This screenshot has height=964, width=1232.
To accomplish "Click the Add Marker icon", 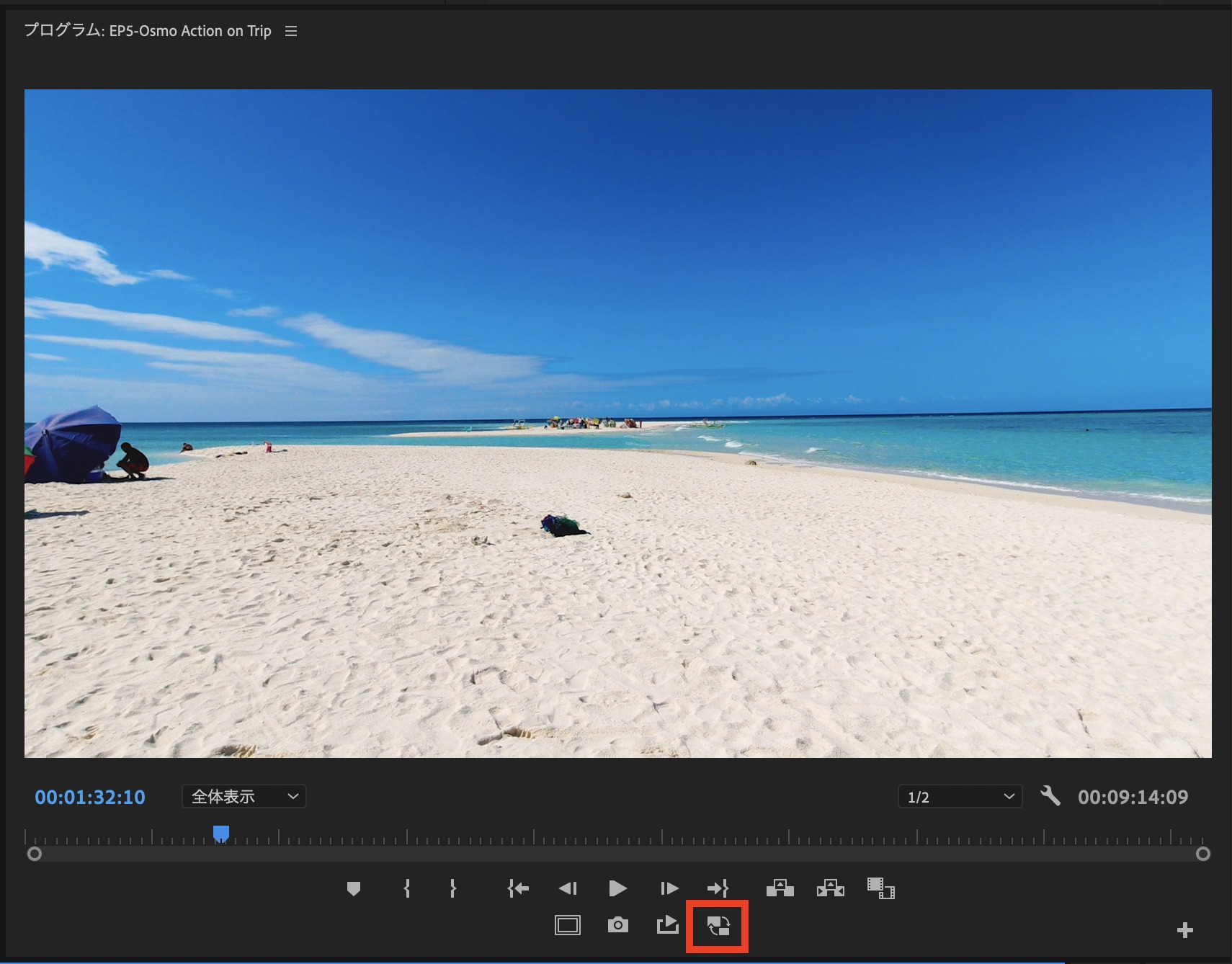I will pos(353,888).
